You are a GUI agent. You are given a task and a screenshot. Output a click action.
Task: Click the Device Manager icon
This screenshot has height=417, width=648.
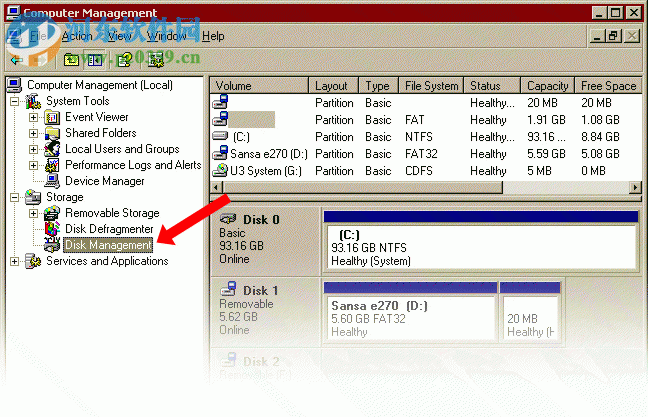52,181
